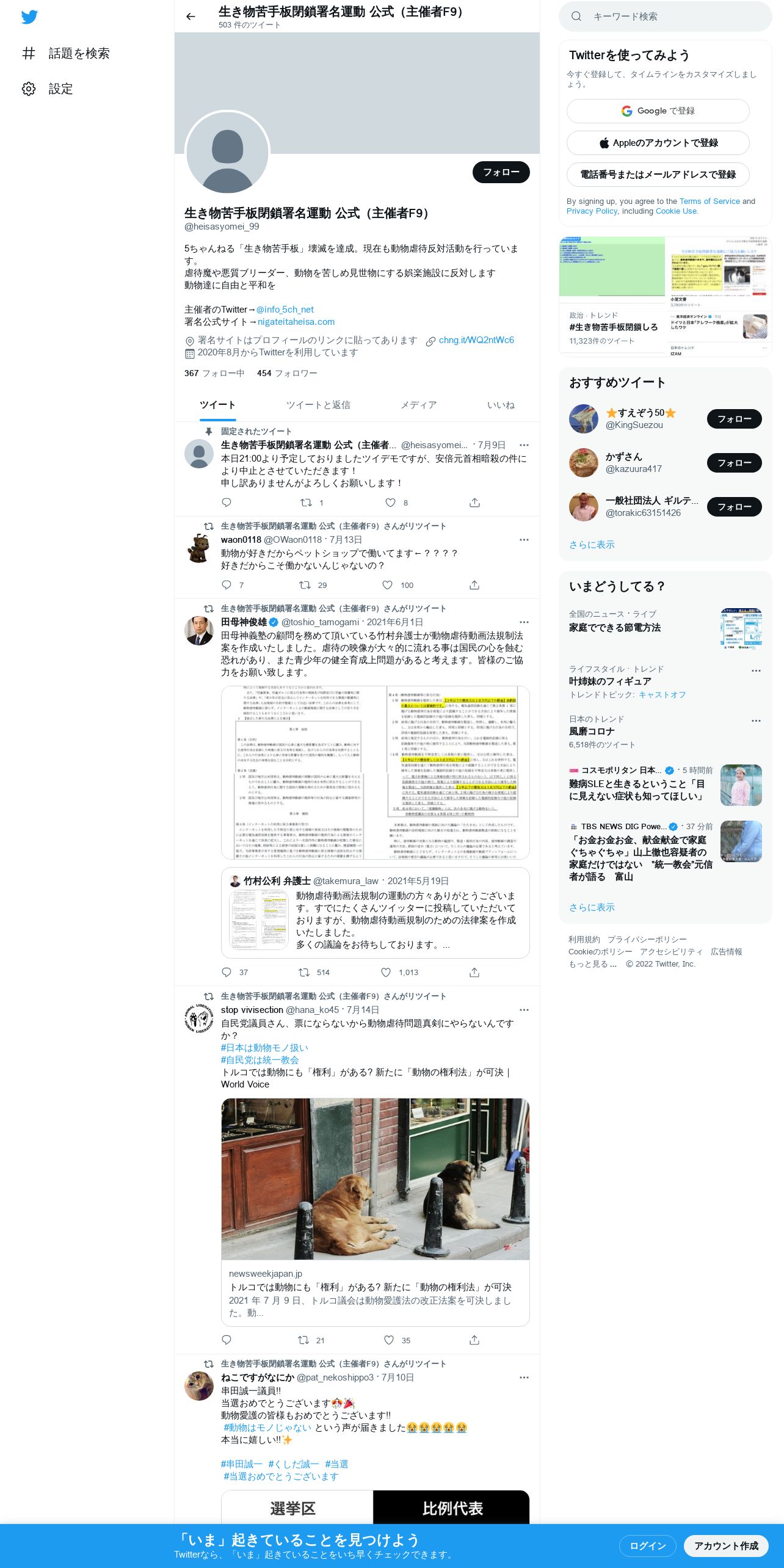Click ログイン button in bottom banner
The width and height of the screenshot is (784, 1568).
[647, 1545]
